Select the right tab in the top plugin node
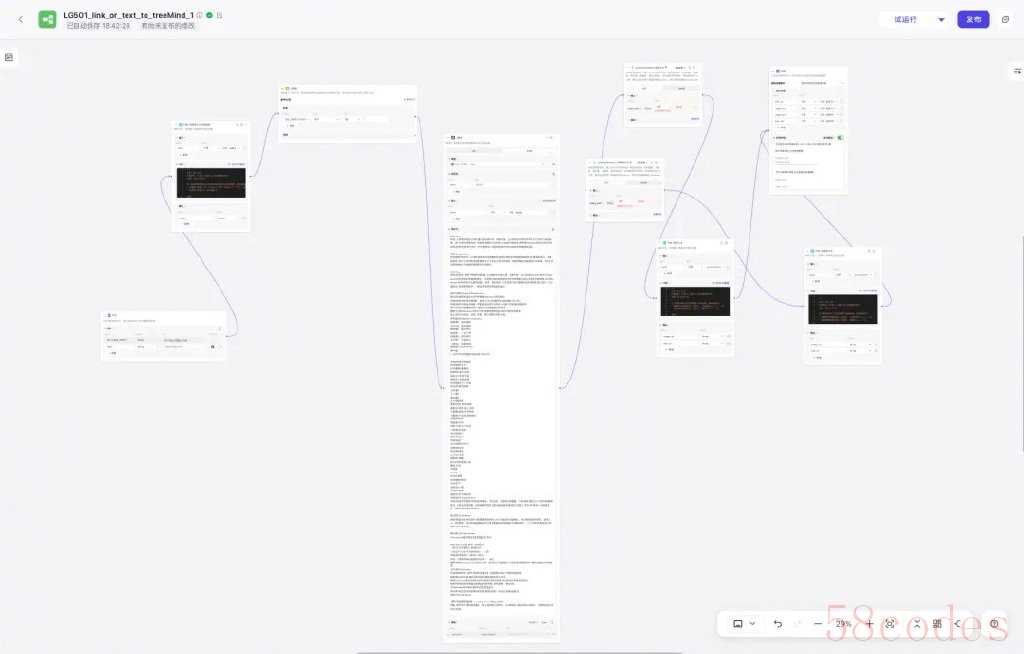 [x=681, y=88]
